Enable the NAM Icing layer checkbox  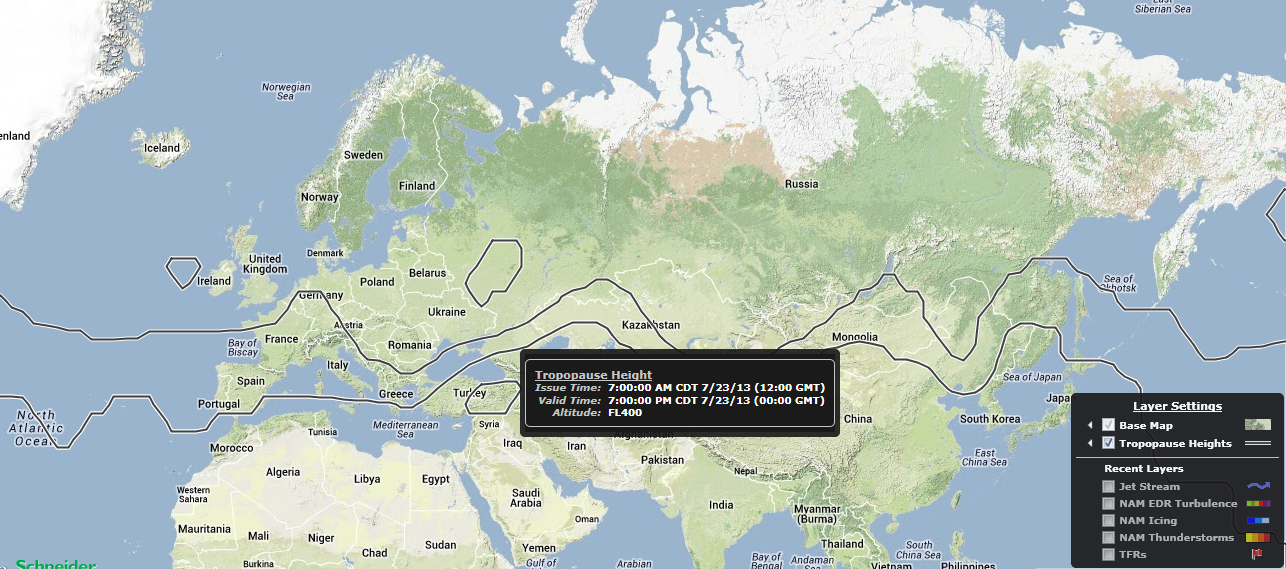[x=1108, y=520]
